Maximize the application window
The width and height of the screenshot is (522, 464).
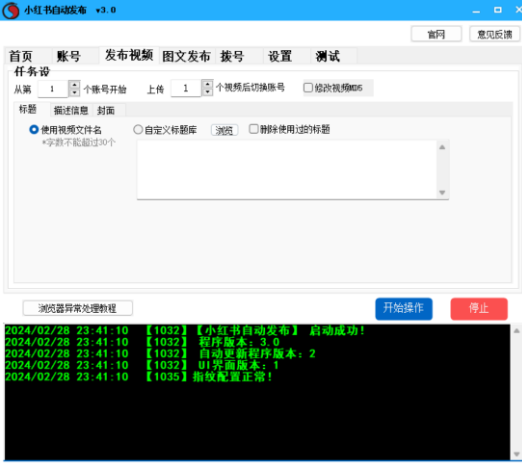[x=498, y=10]
